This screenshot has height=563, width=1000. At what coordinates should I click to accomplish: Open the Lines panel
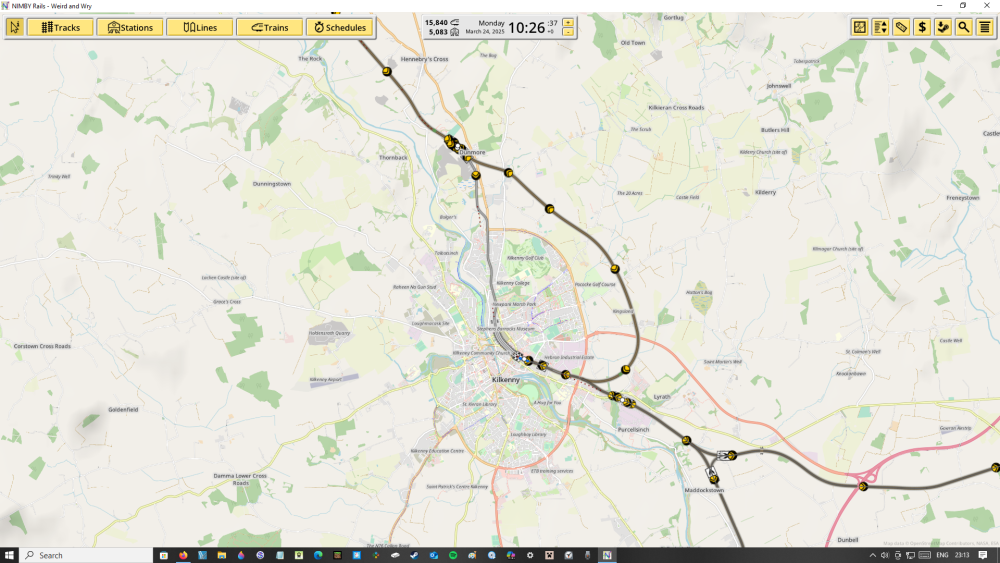click(199, 27)
